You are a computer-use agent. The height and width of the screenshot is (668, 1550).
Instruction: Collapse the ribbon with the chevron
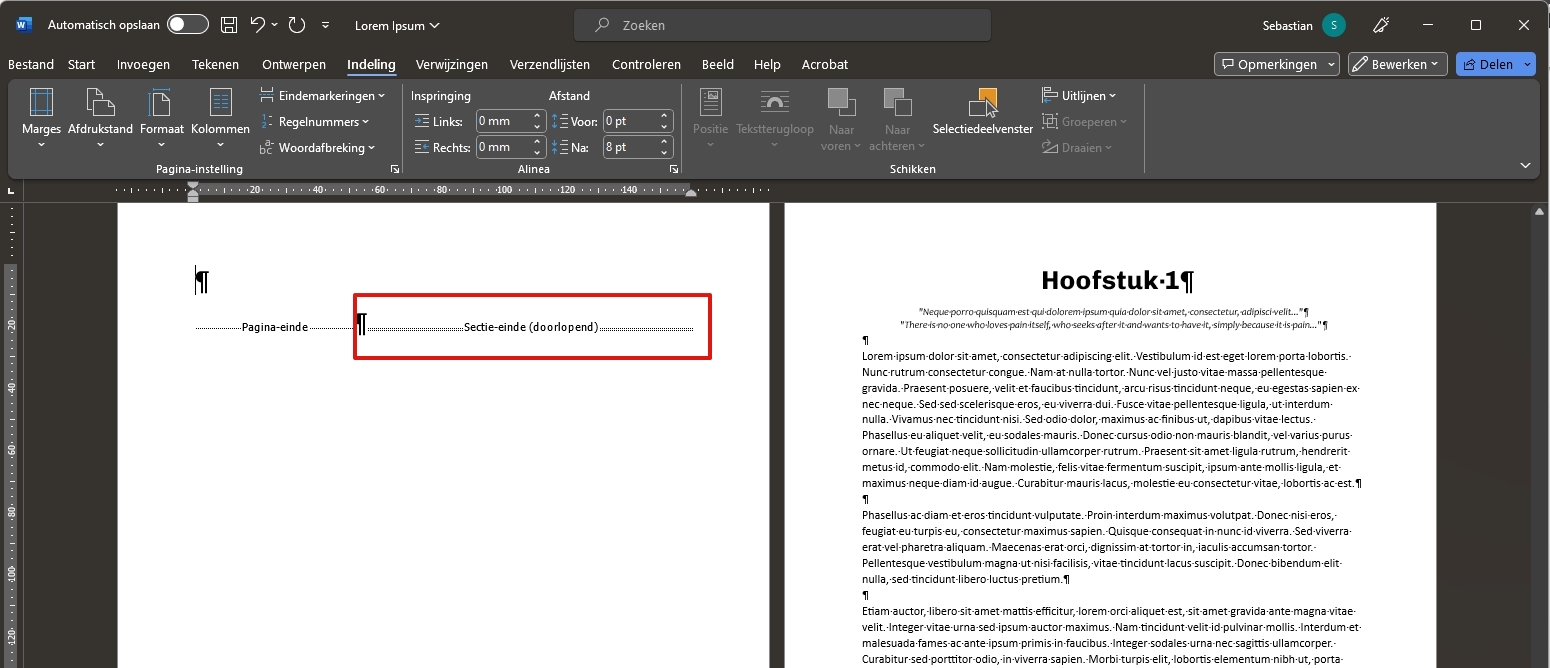[x=1525, y=165]
